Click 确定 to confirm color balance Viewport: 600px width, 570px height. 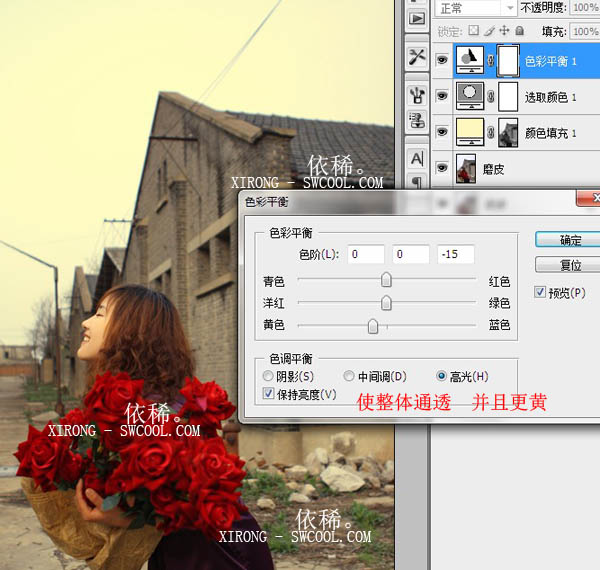click(568, 240)
